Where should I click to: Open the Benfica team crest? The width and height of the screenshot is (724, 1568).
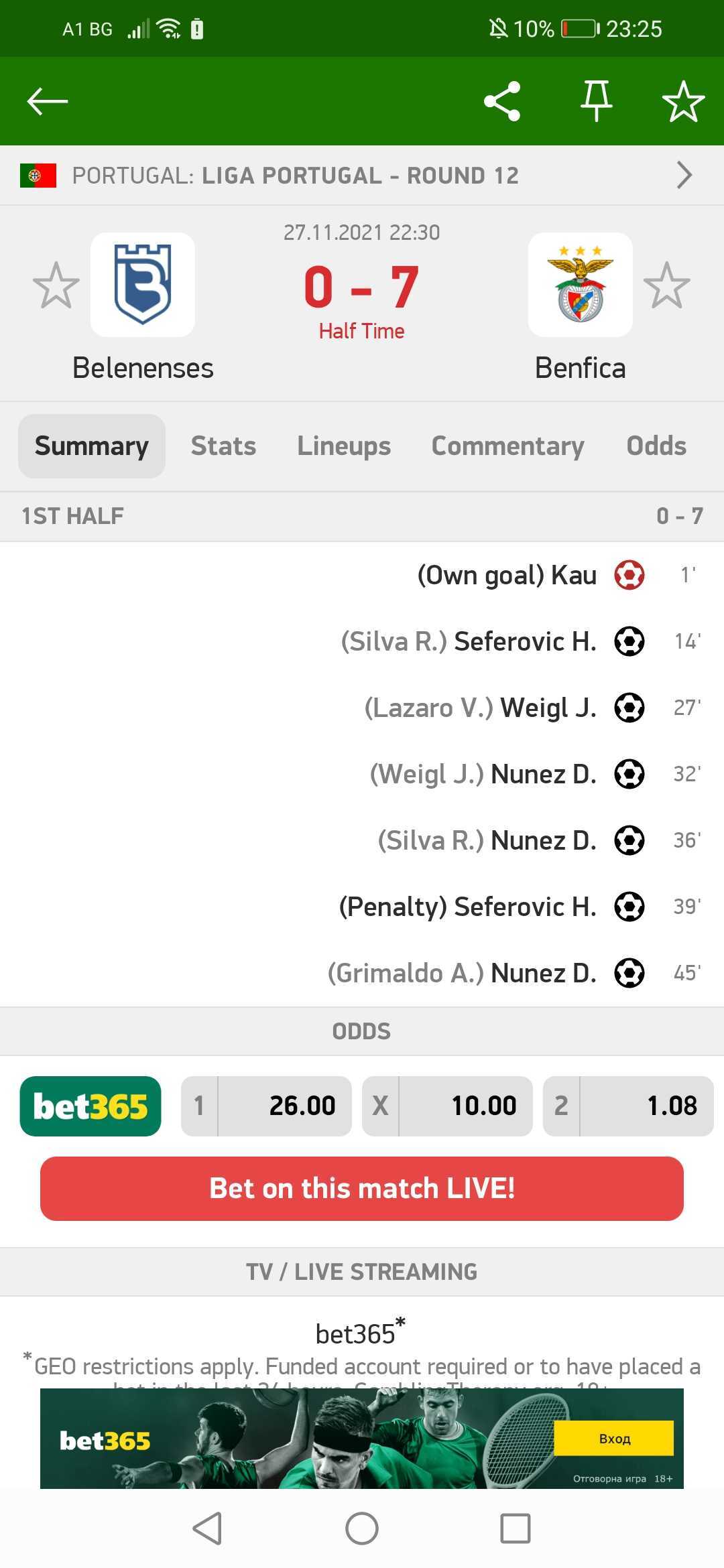tap(581, 285)
